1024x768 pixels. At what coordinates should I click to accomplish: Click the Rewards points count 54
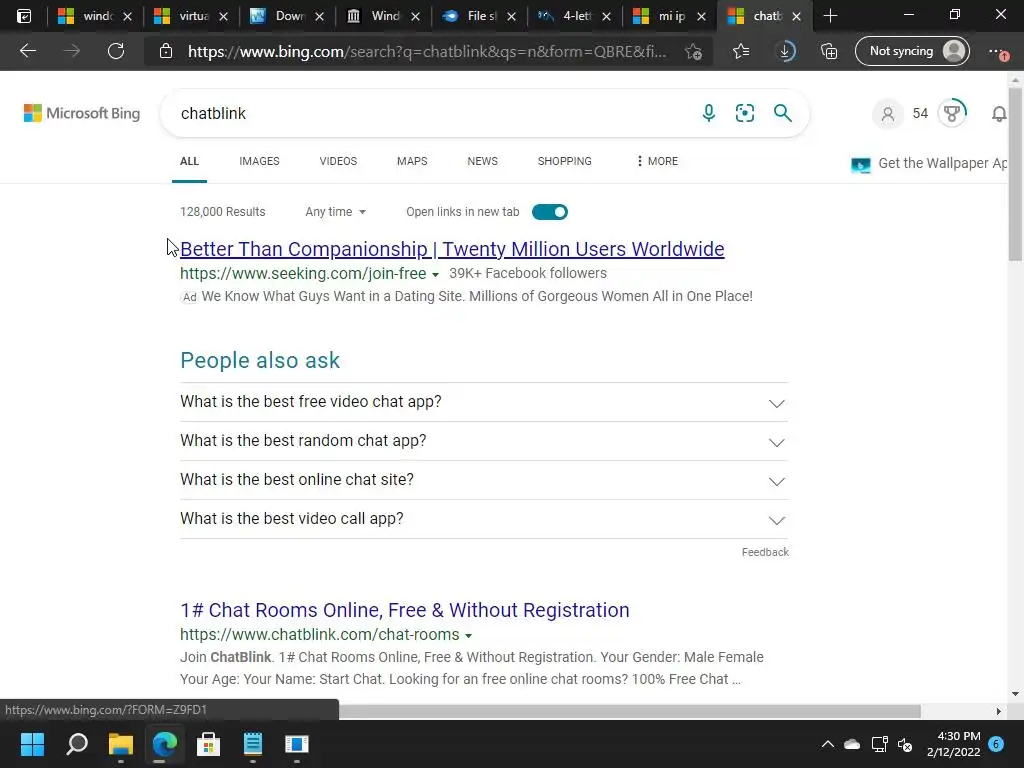(x=920, y=114)
